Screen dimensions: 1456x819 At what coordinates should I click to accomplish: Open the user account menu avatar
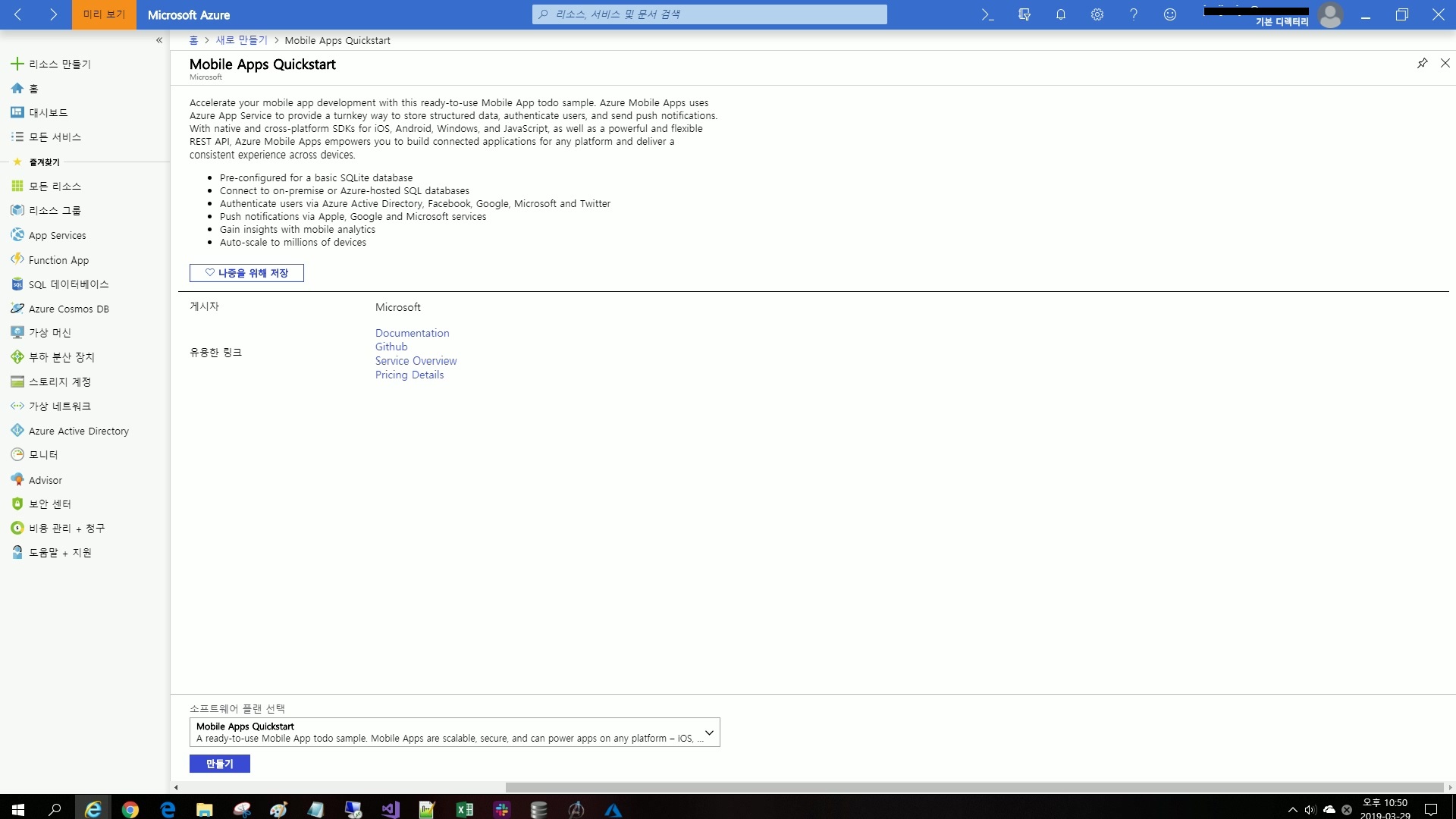coord(1330,14)
